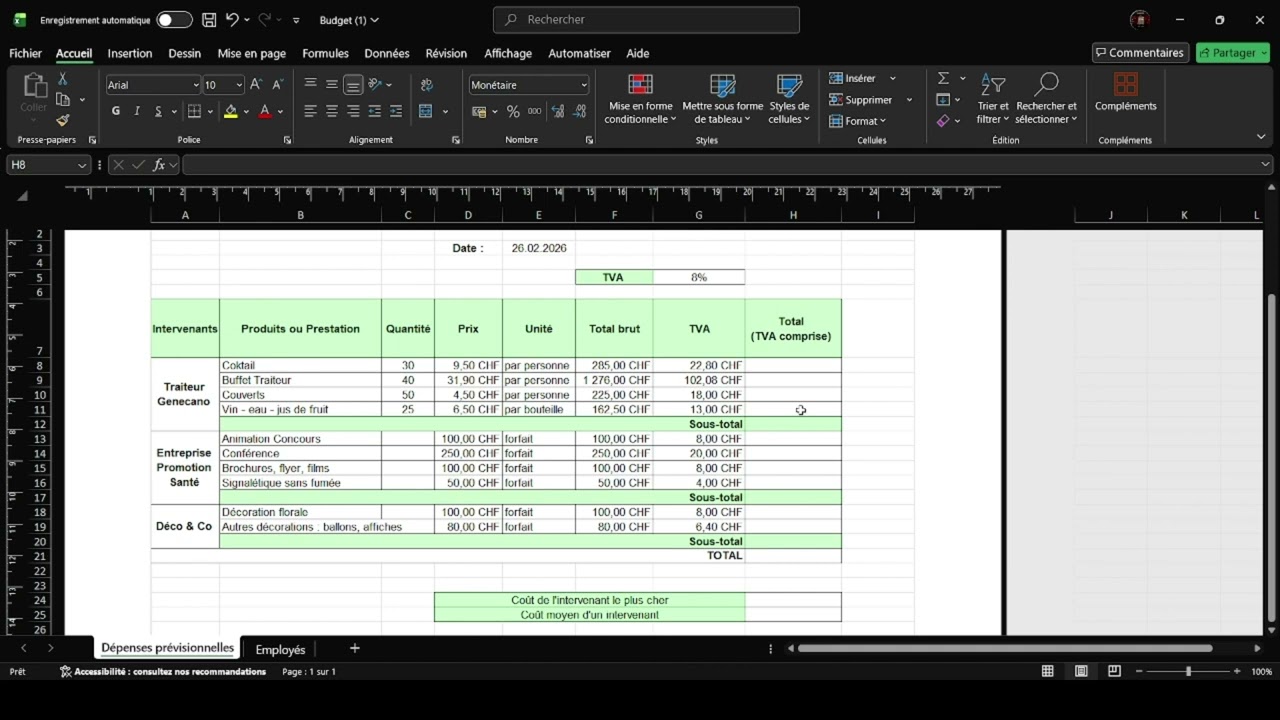This screenshot has width=1280, height=720.
Task: Expand the Name Box H8 dropdown
Action: tap(81, 165)
